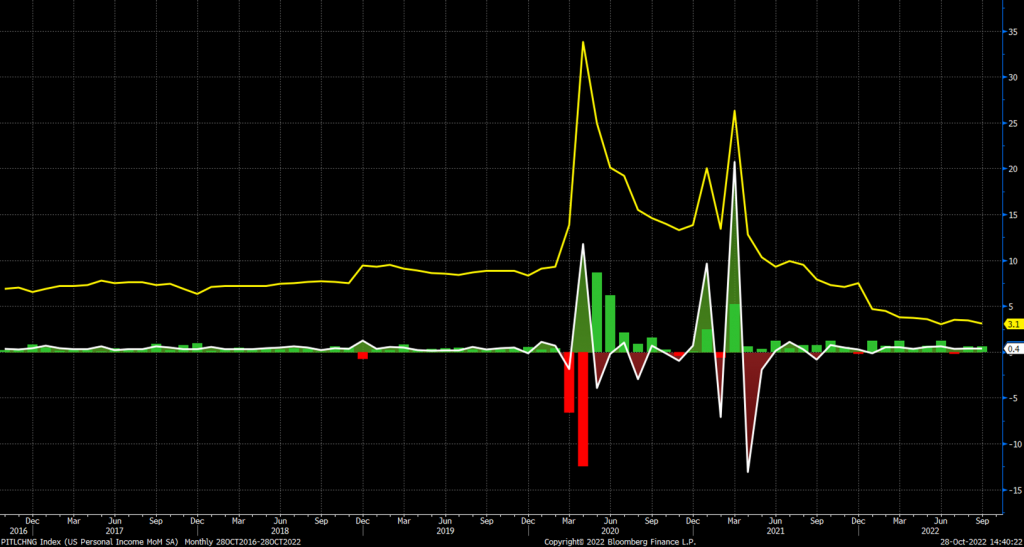Click the white 0.4 last-value tag
Image resolution: width=1024 pixels, height=547 pixels.
point(1013,349)
